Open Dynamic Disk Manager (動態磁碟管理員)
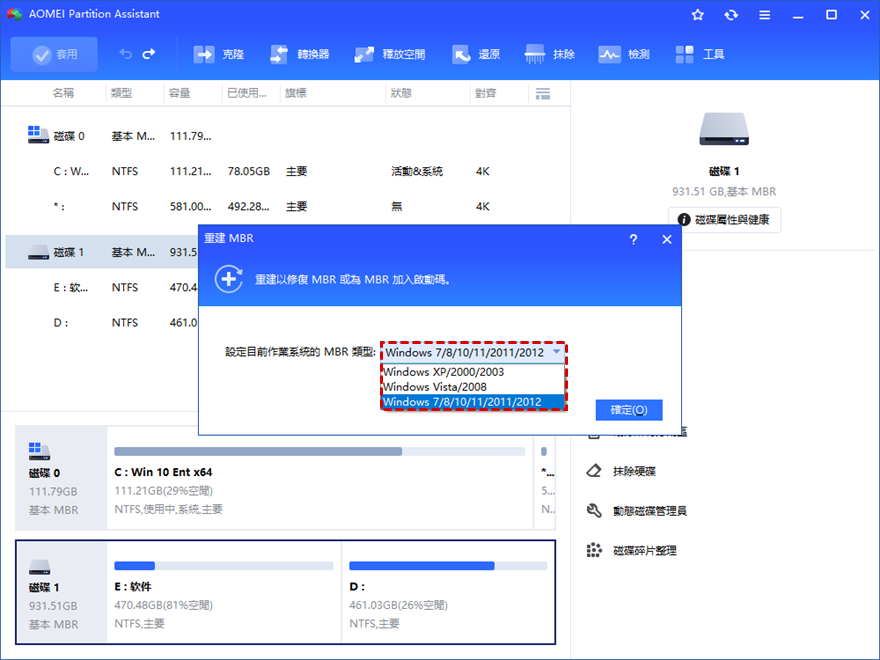 [x=649, y=511]
